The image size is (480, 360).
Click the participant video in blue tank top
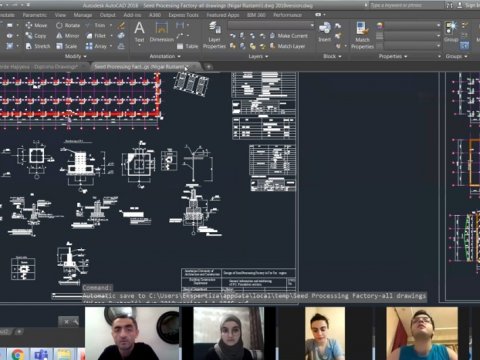(x=422, y=333)
